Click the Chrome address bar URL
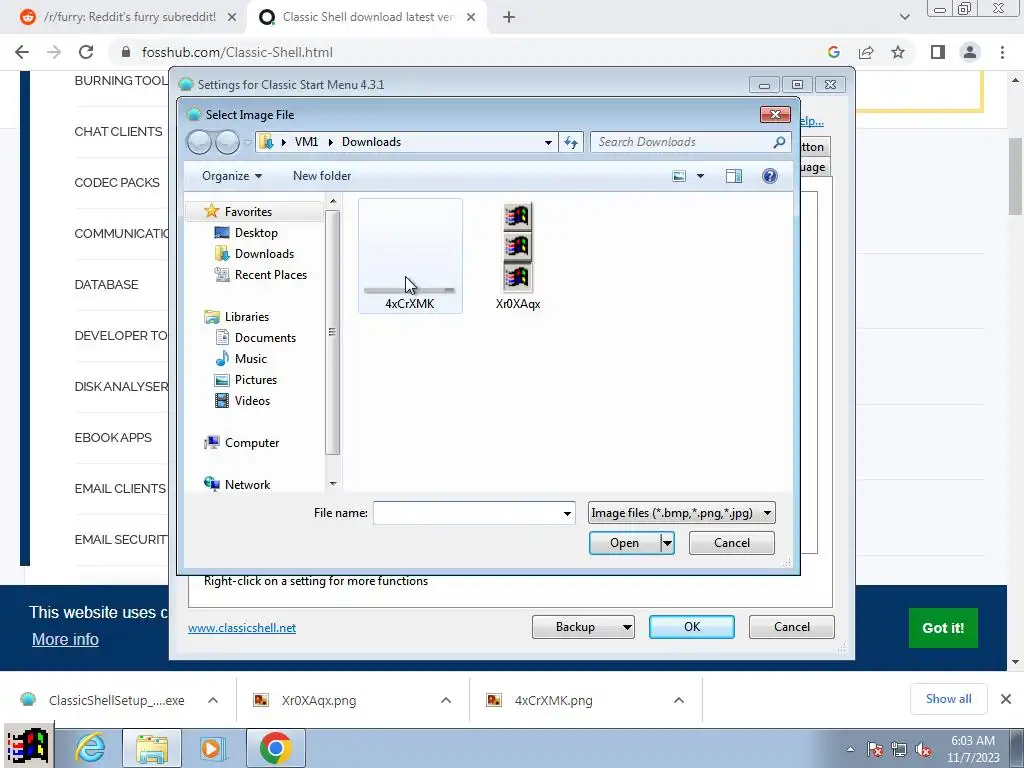This screenshot has height=768, width=1024. point(237,52)
